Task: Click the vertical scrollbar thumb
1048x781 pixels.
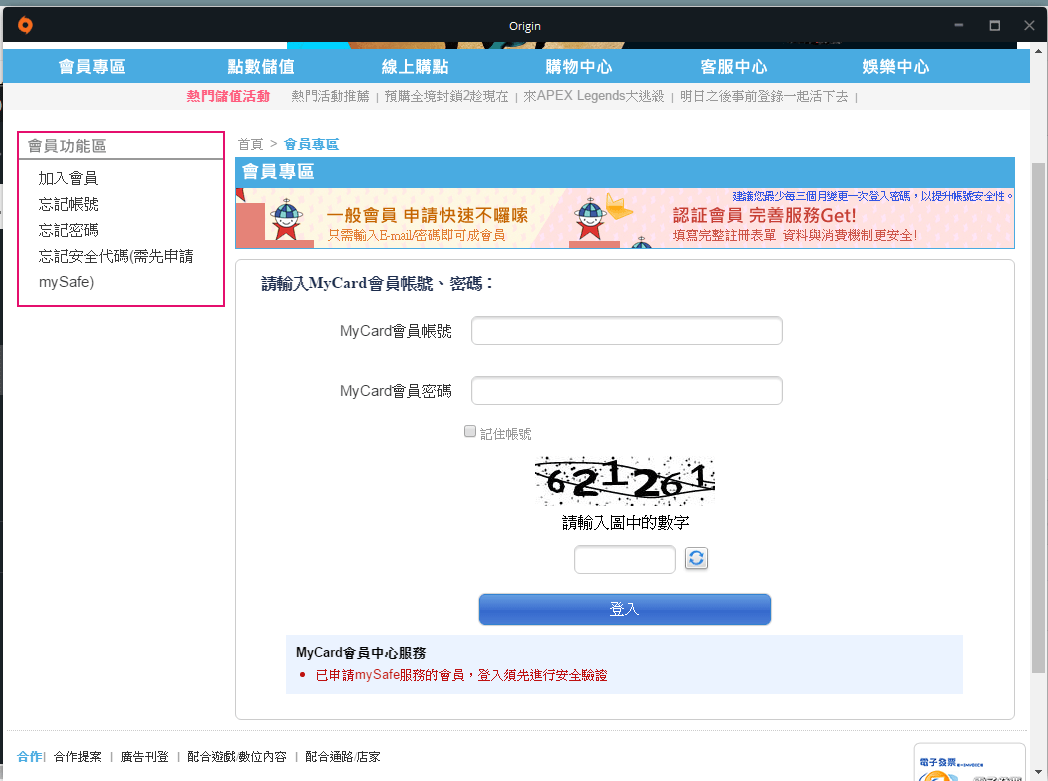Action: point(1038,418)
